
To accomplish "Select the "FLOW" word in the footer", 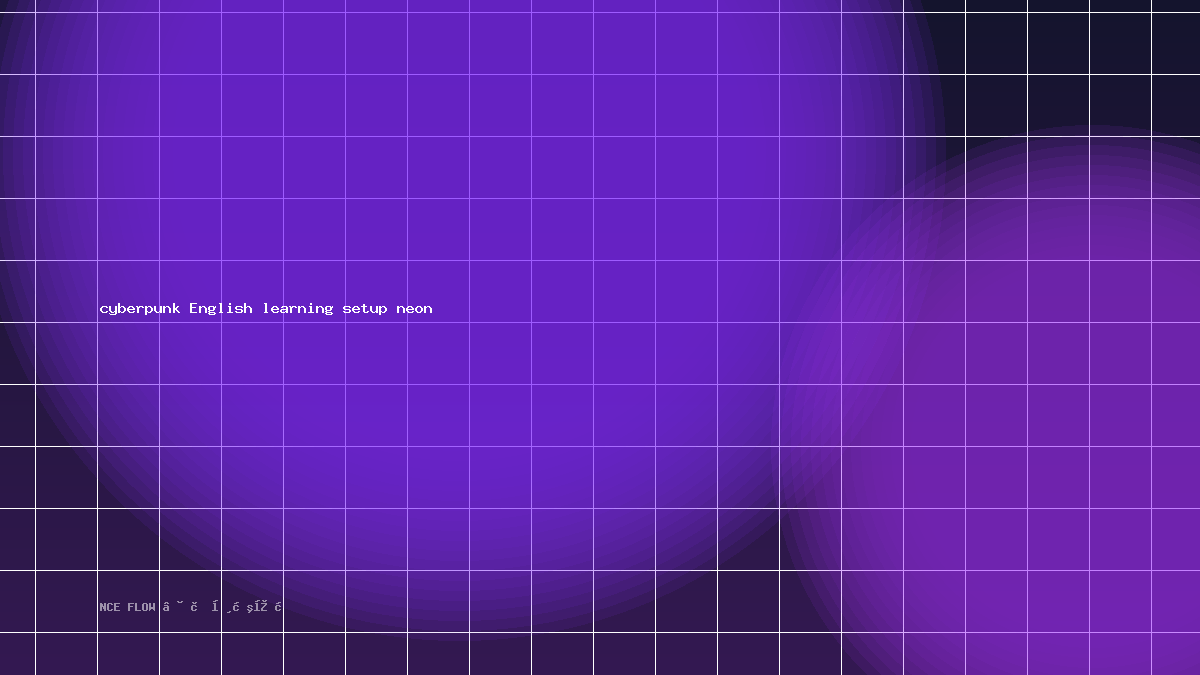I will pyautogui.click(x=141, y=607).
